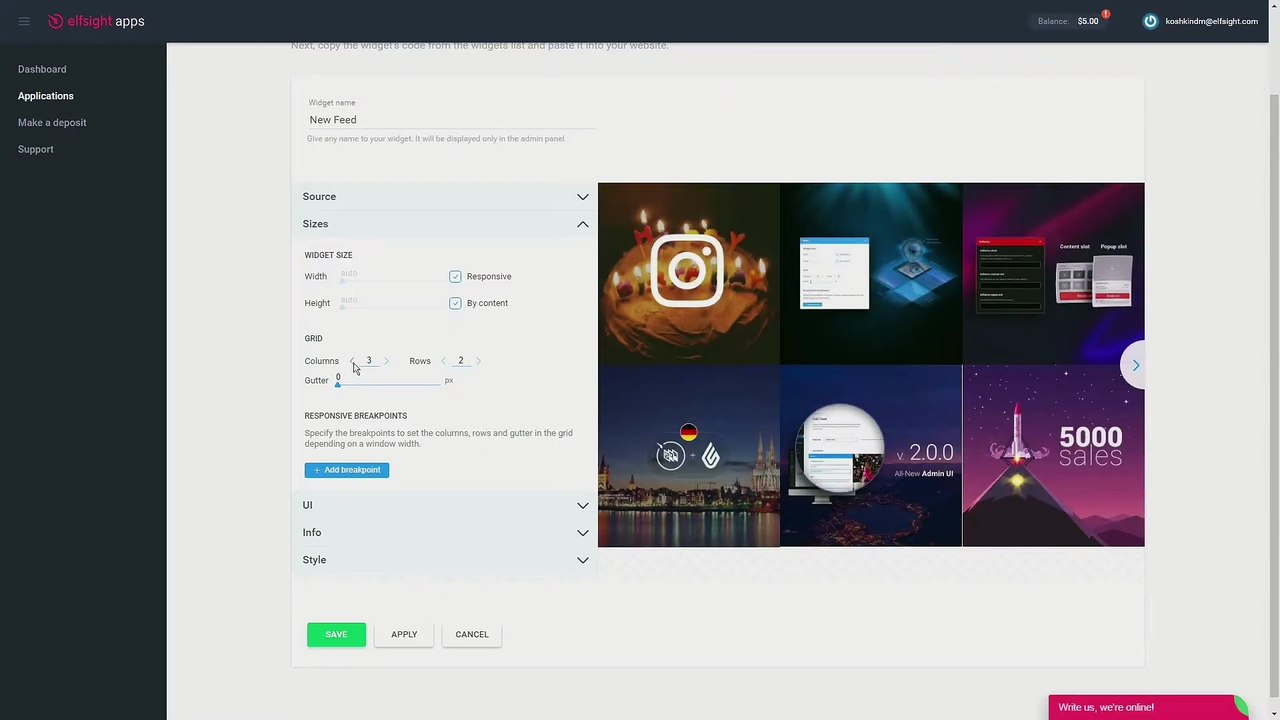This screenshot has height=720, width=1280.
Task: Edit the Widget name field
Action: click(452, 120)
